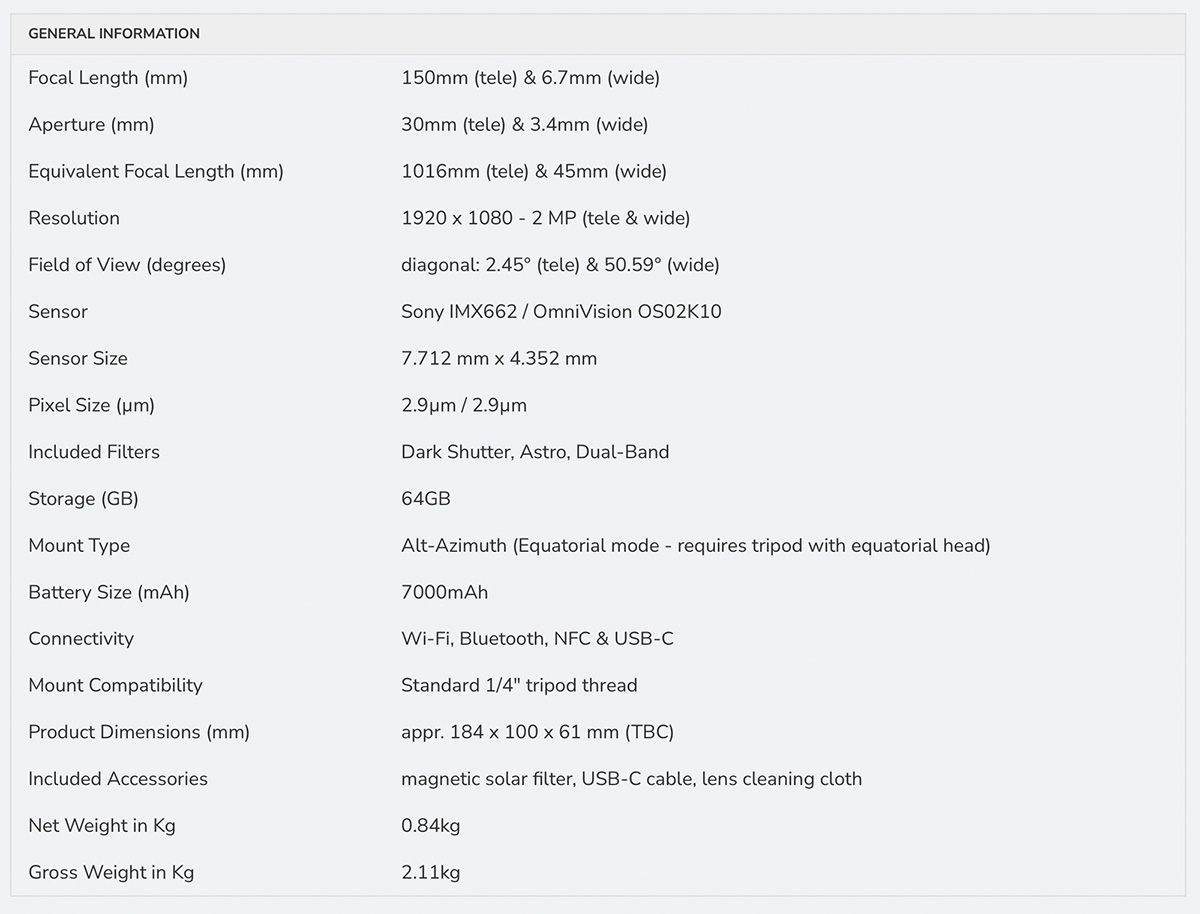Select the Pixel Size (µm) label

pos(91,405)
